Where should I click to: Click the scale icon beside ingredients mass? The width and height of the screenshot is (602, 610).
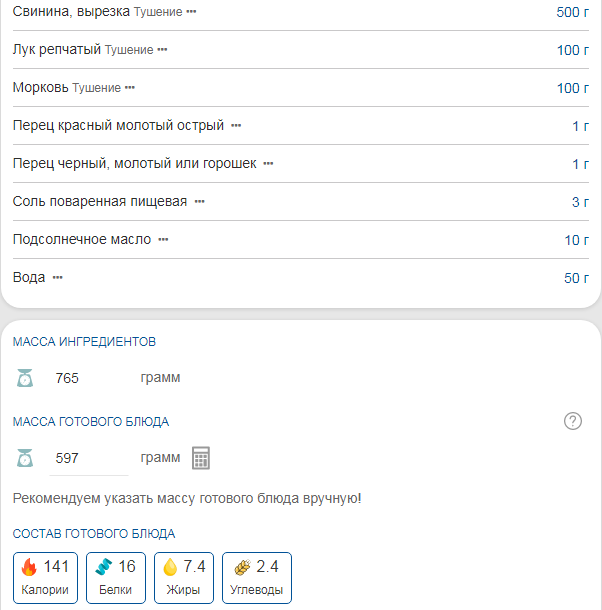point(25,378)
